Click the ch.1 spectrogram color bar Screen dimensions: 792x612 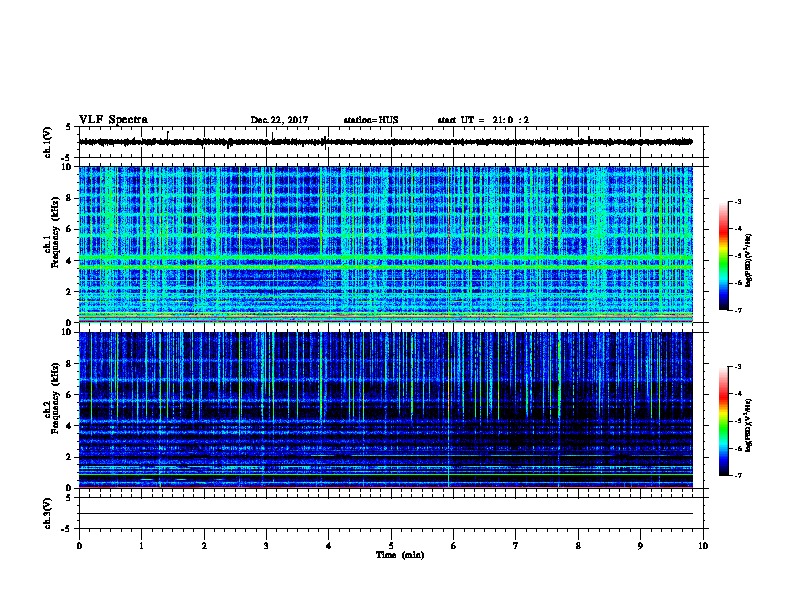[x=723, y=256]
